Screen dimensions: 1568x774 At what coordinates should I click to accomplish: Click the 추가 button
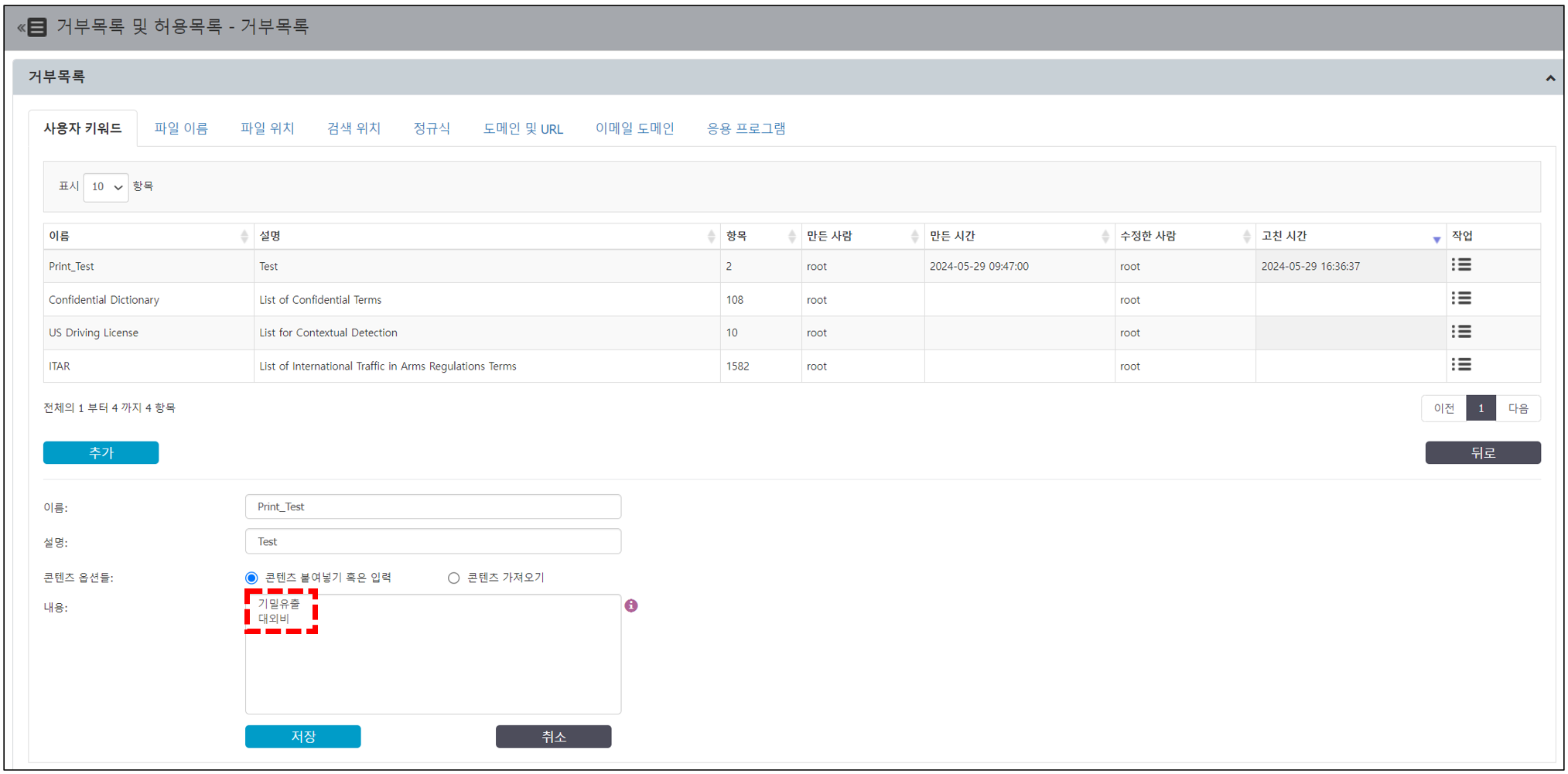click(x=101, y=452)
